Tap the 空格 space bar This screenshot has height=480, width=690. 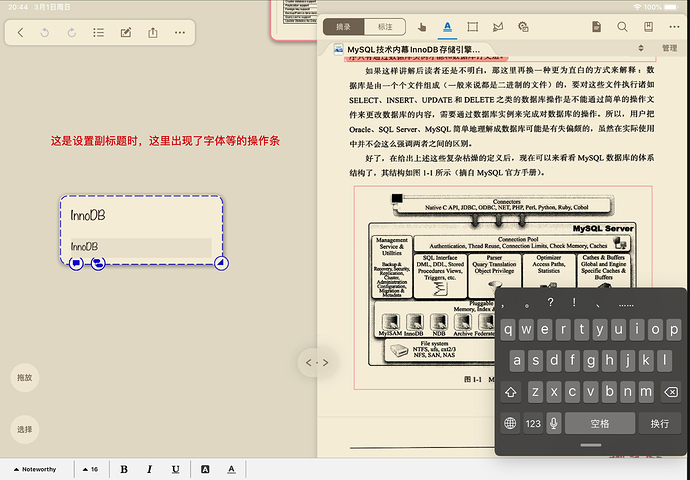click(600, 423)
